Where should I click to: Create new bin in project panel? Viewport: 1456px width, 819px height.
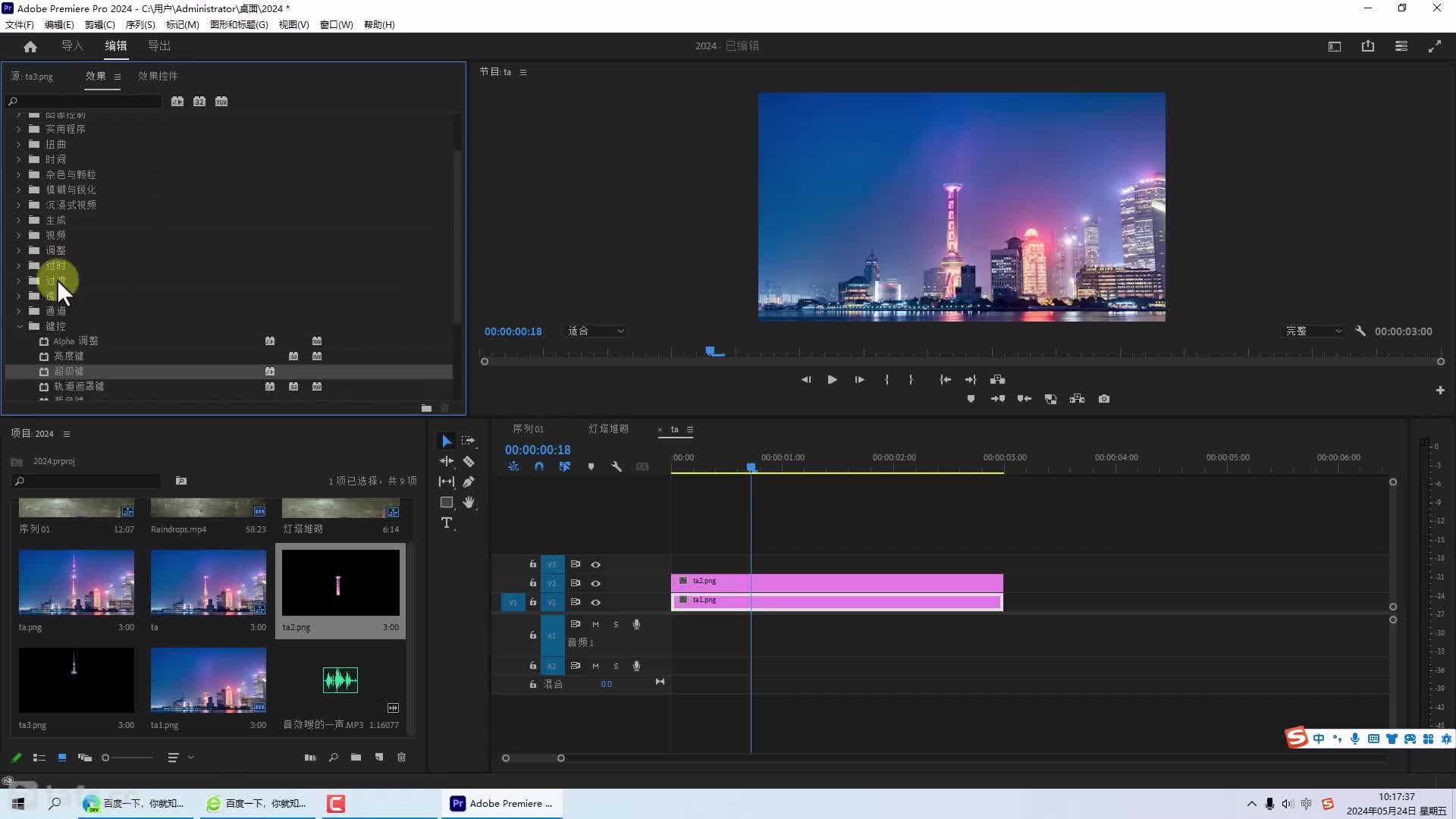coord(356,757)
